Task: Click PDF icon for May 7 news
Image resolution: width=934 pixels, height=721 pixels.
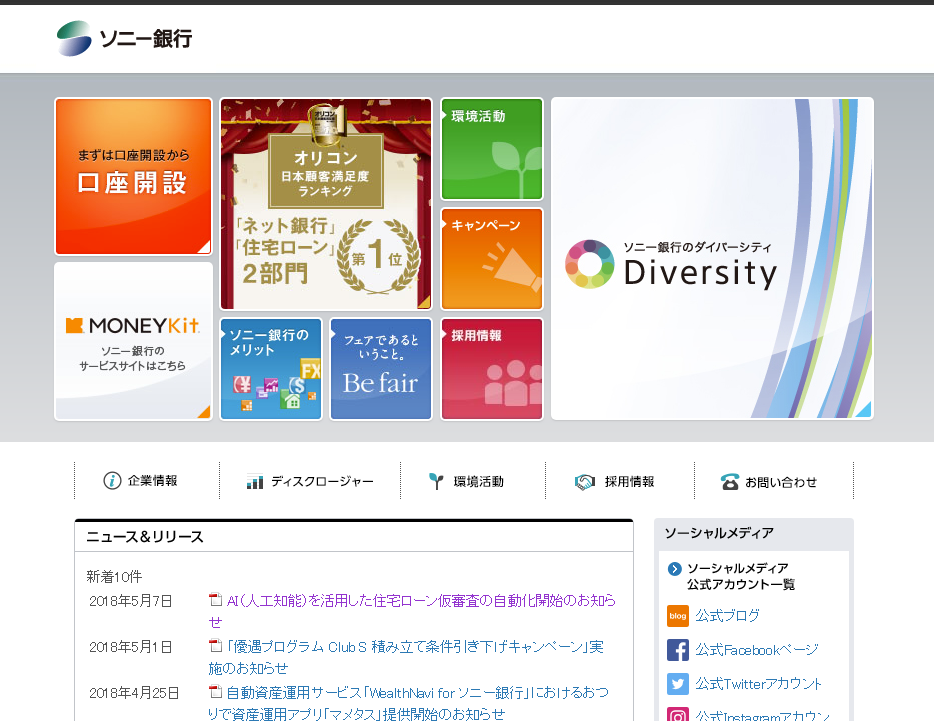Action: (x=216, y=599)
